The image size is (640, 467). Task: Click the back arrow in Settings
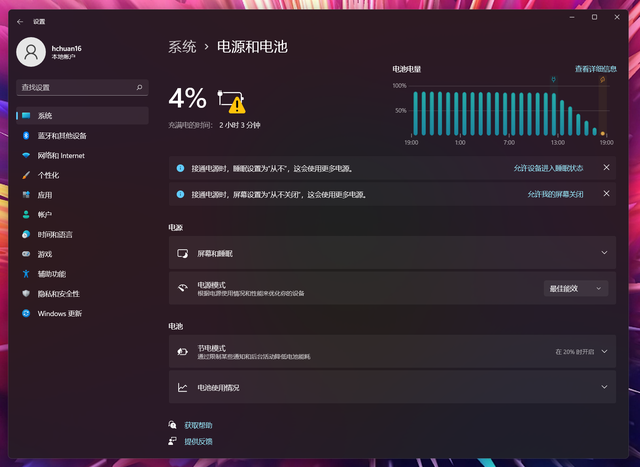coord(20,22)
